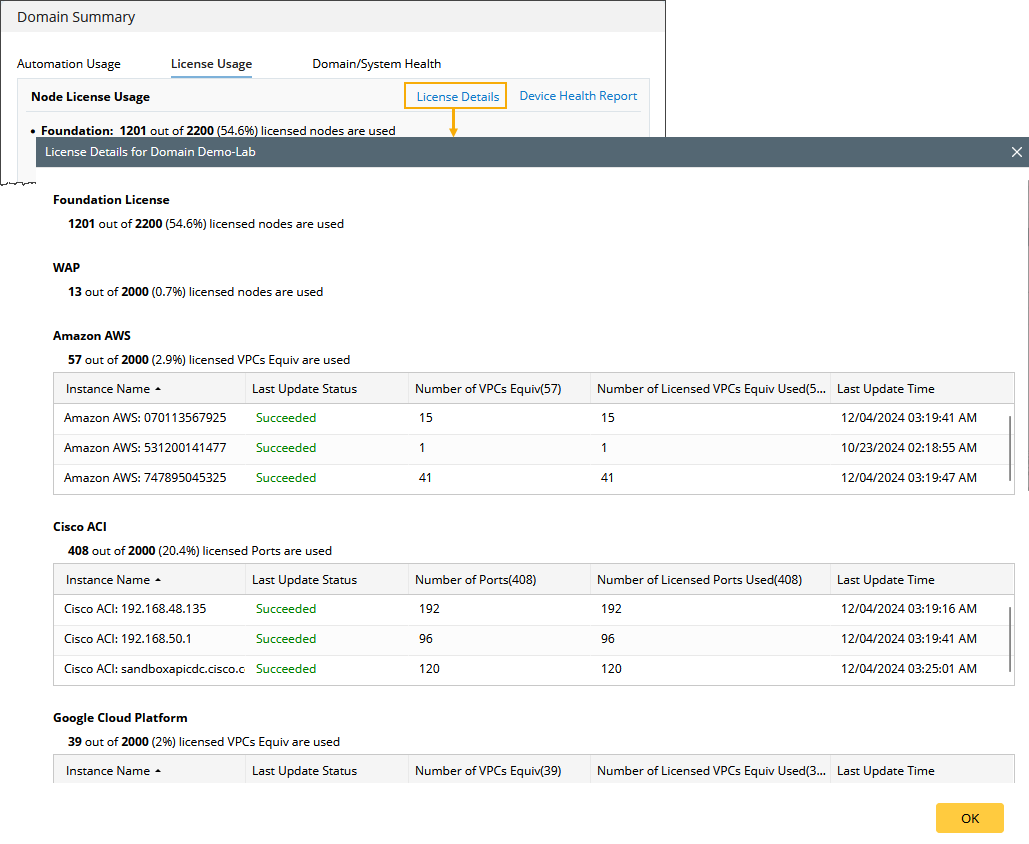Open the License Details link

pyautogui.click(x=457, y=96)
